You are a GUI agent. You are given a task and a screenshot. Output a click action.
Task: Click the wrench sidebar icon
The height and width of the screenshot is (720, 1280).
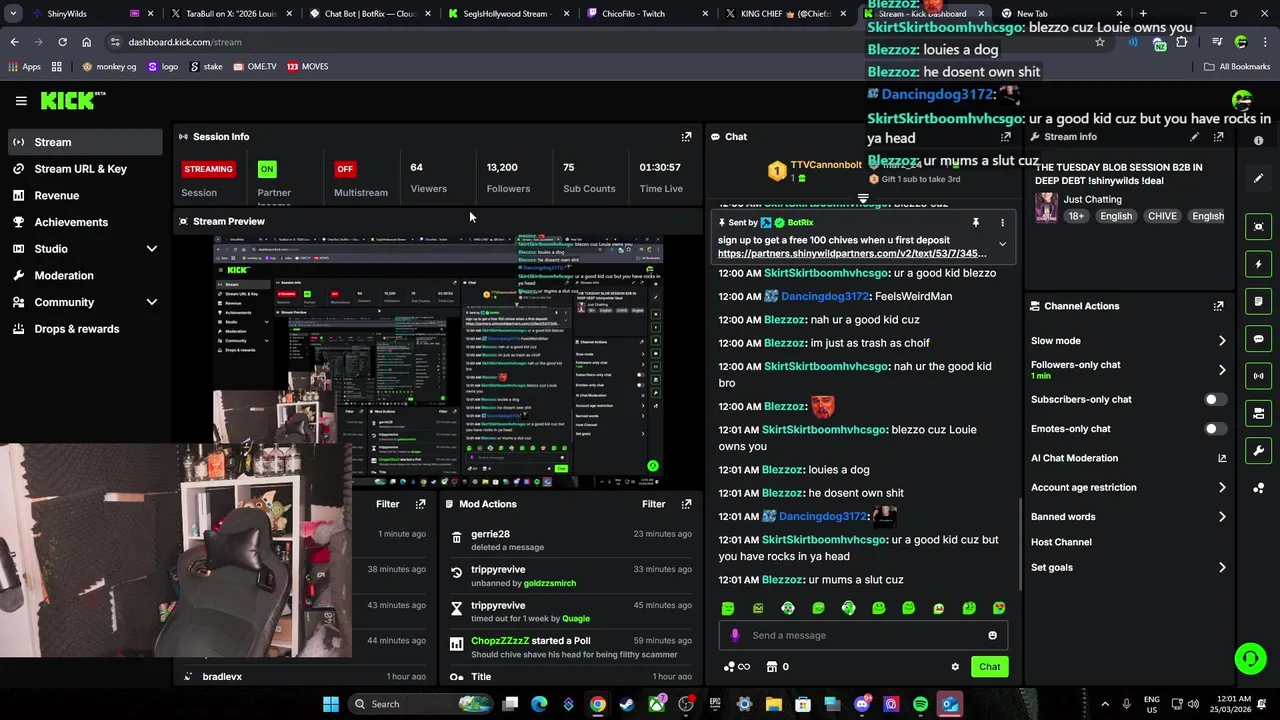click(x=1259, y=451)
